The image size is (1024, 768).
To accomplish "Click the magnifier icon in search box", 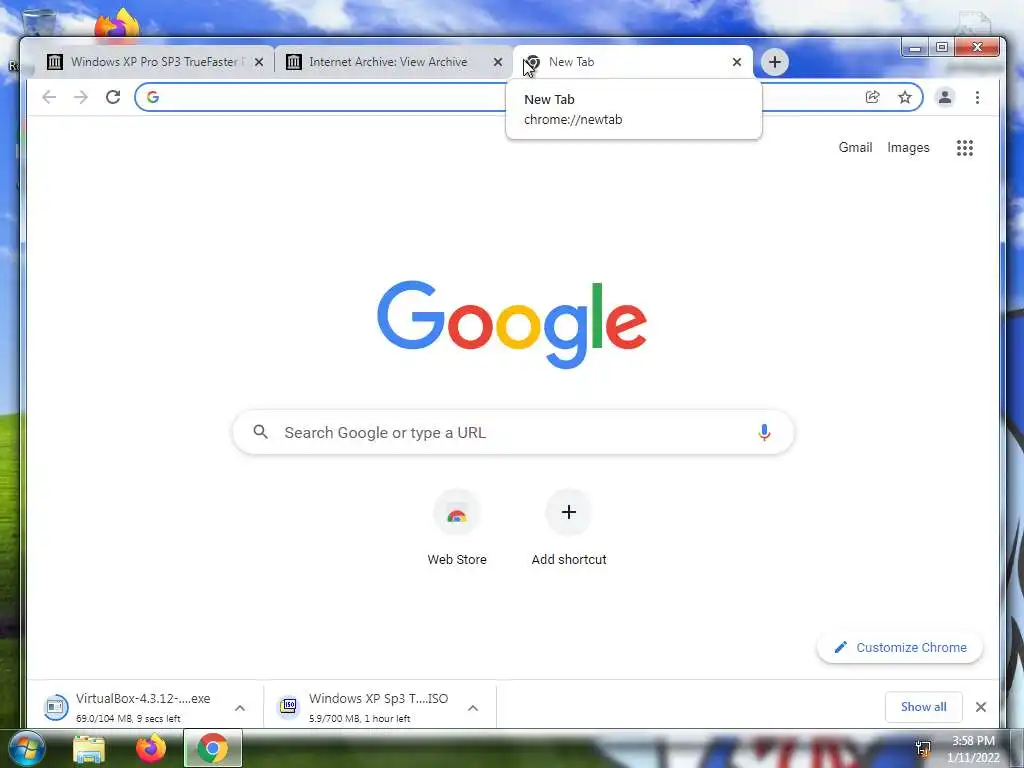I will pos(261,432).
